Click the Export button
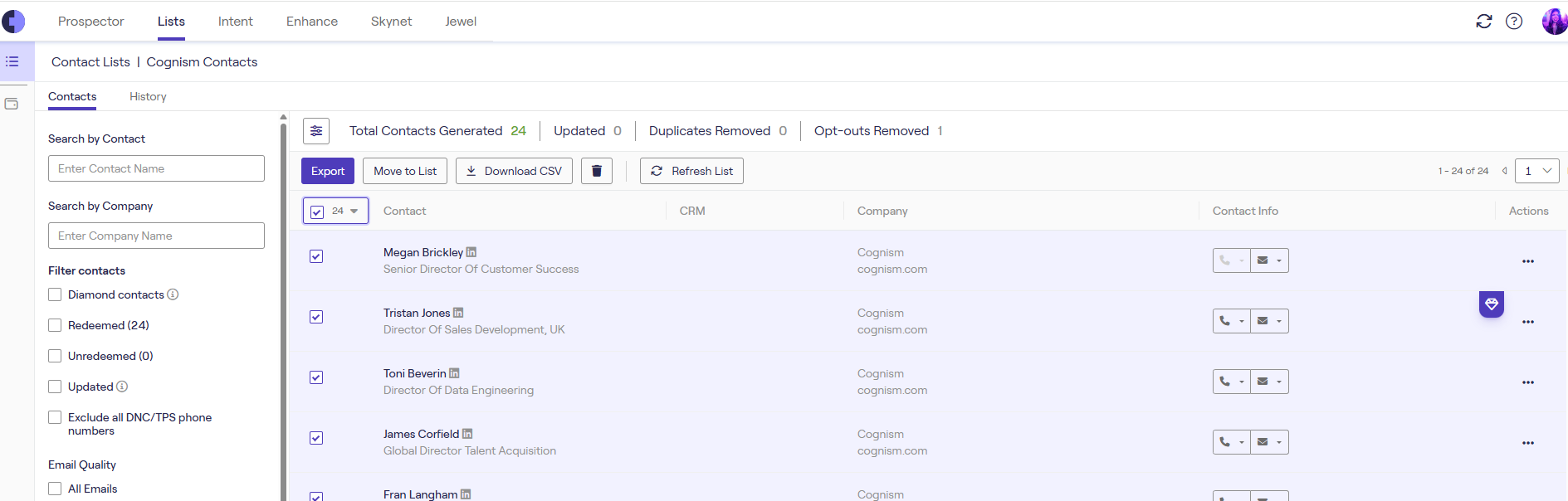This screenshot has height=501, width=1568. pyautogui.click(x=327, y=171)
